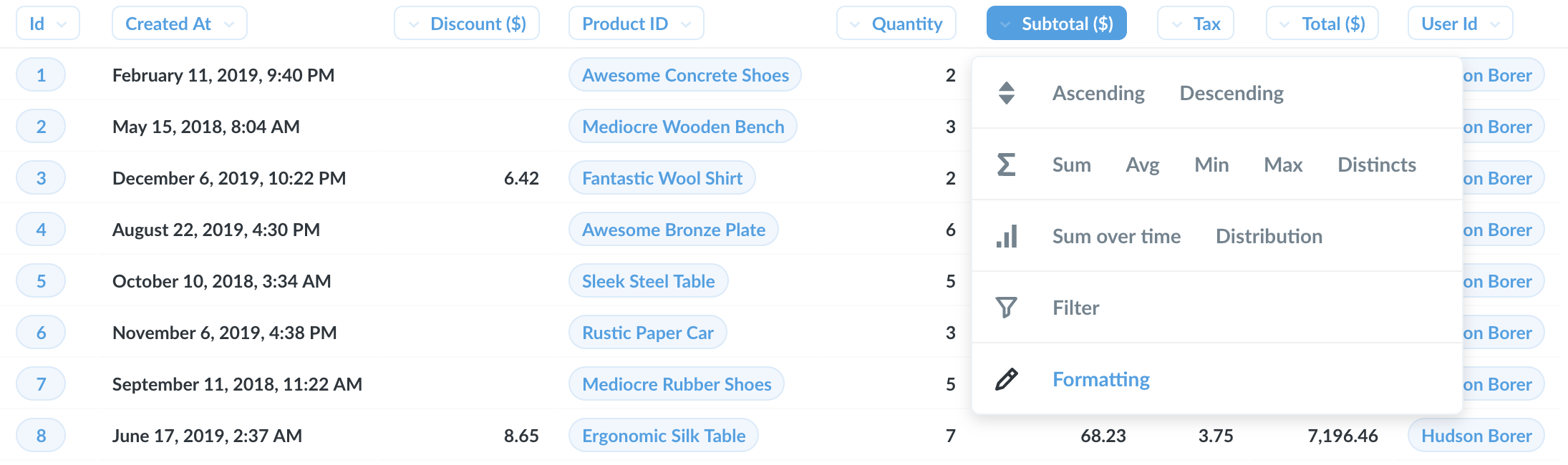Click the Hudson Borer user badge on row 8

1476,435
